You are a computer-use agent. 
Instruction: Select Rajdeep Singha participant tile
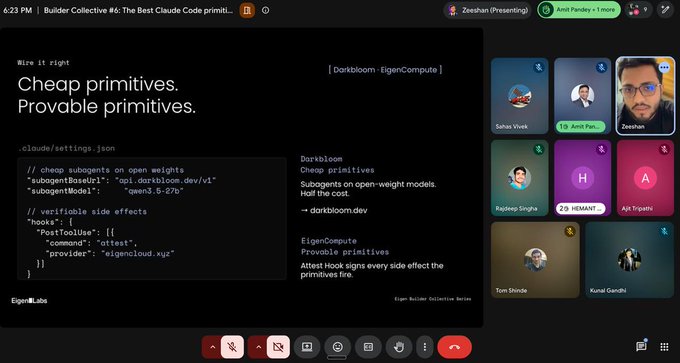click(x=520, y=178)
